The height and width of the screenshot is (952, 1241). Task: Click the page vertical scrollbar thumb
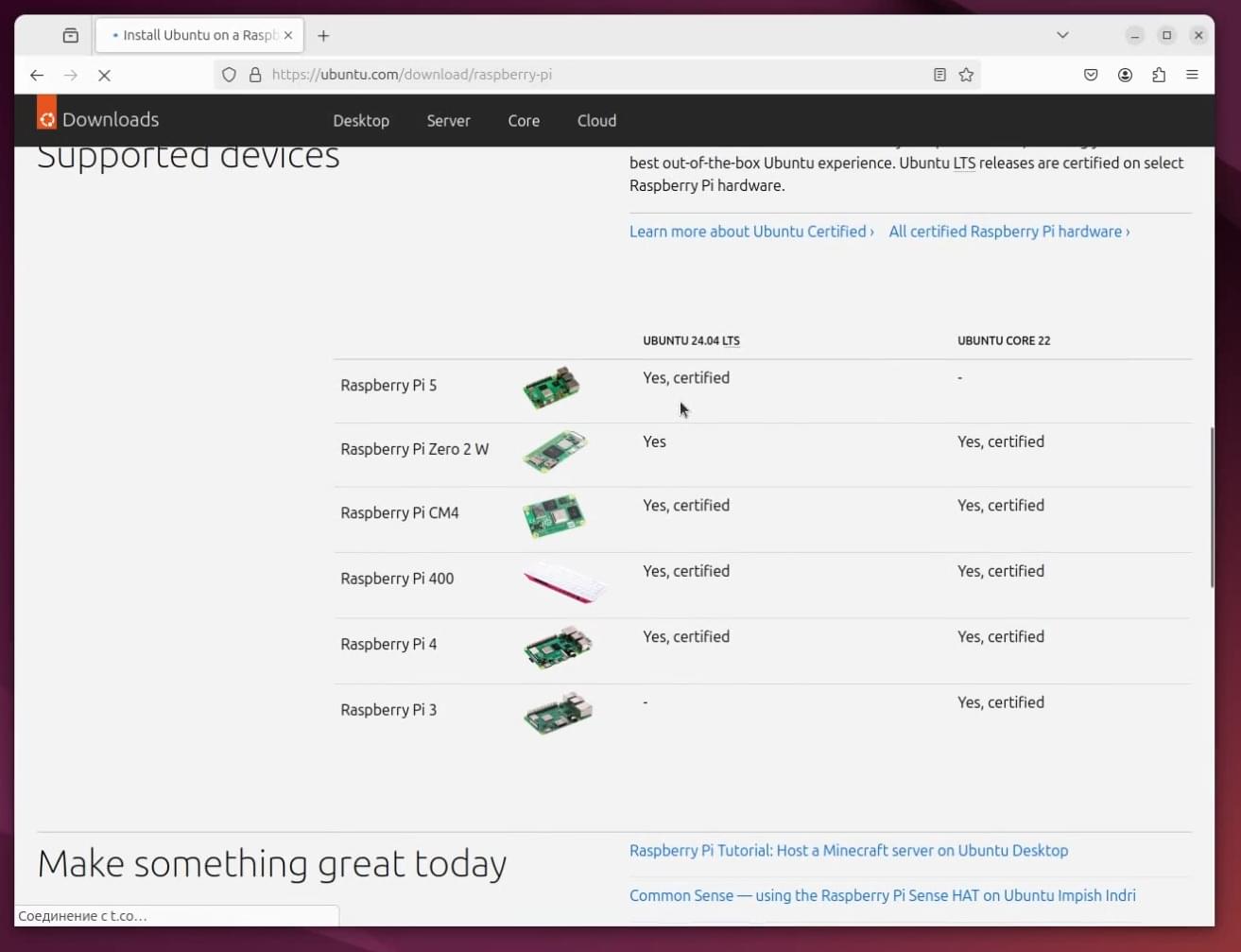pos(1212,508)
